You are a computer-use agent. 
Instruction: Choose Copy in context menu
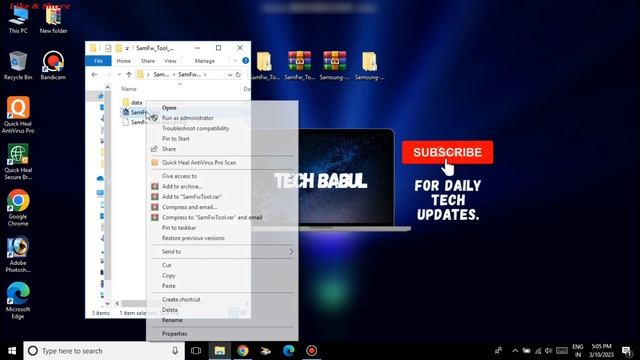tap(168, 276)
